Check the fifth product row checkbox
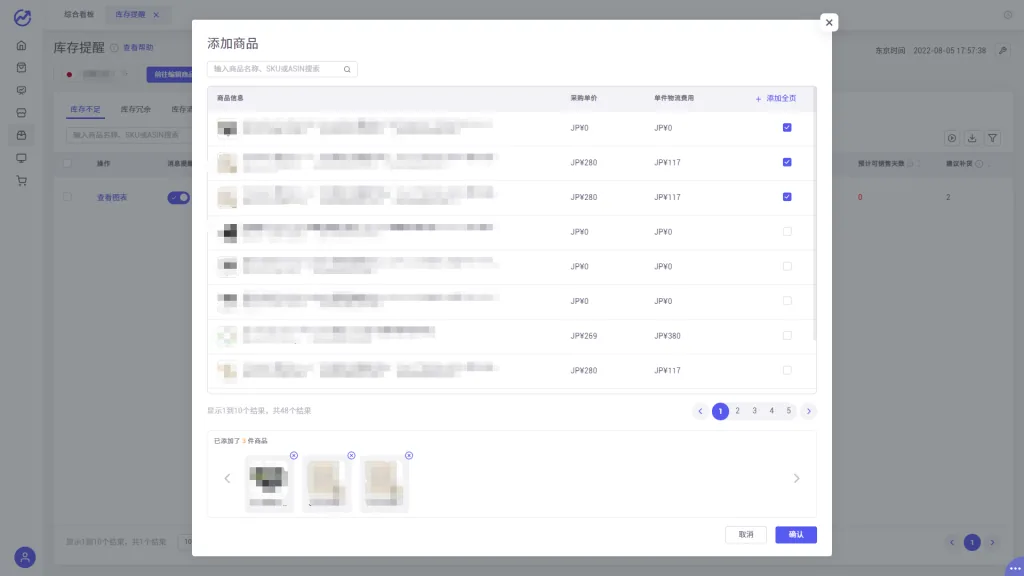The width and height of the screenshot is (1024, 576). point(787,266)
